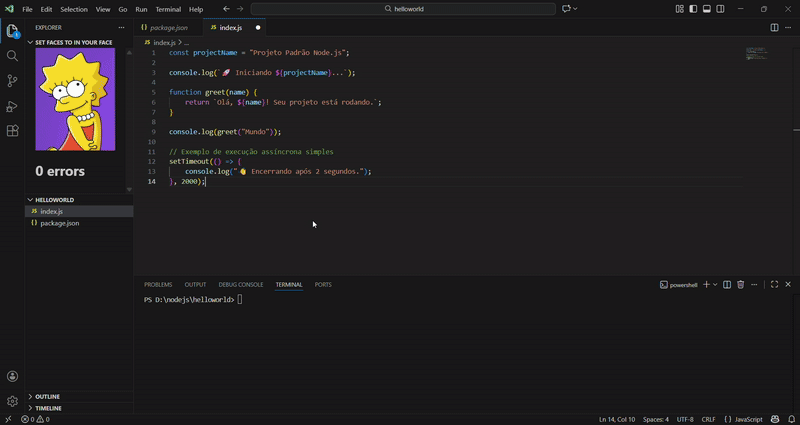Open the Explorer view in activity bar
The image size is (800, 425).
[x=12, y=31]
